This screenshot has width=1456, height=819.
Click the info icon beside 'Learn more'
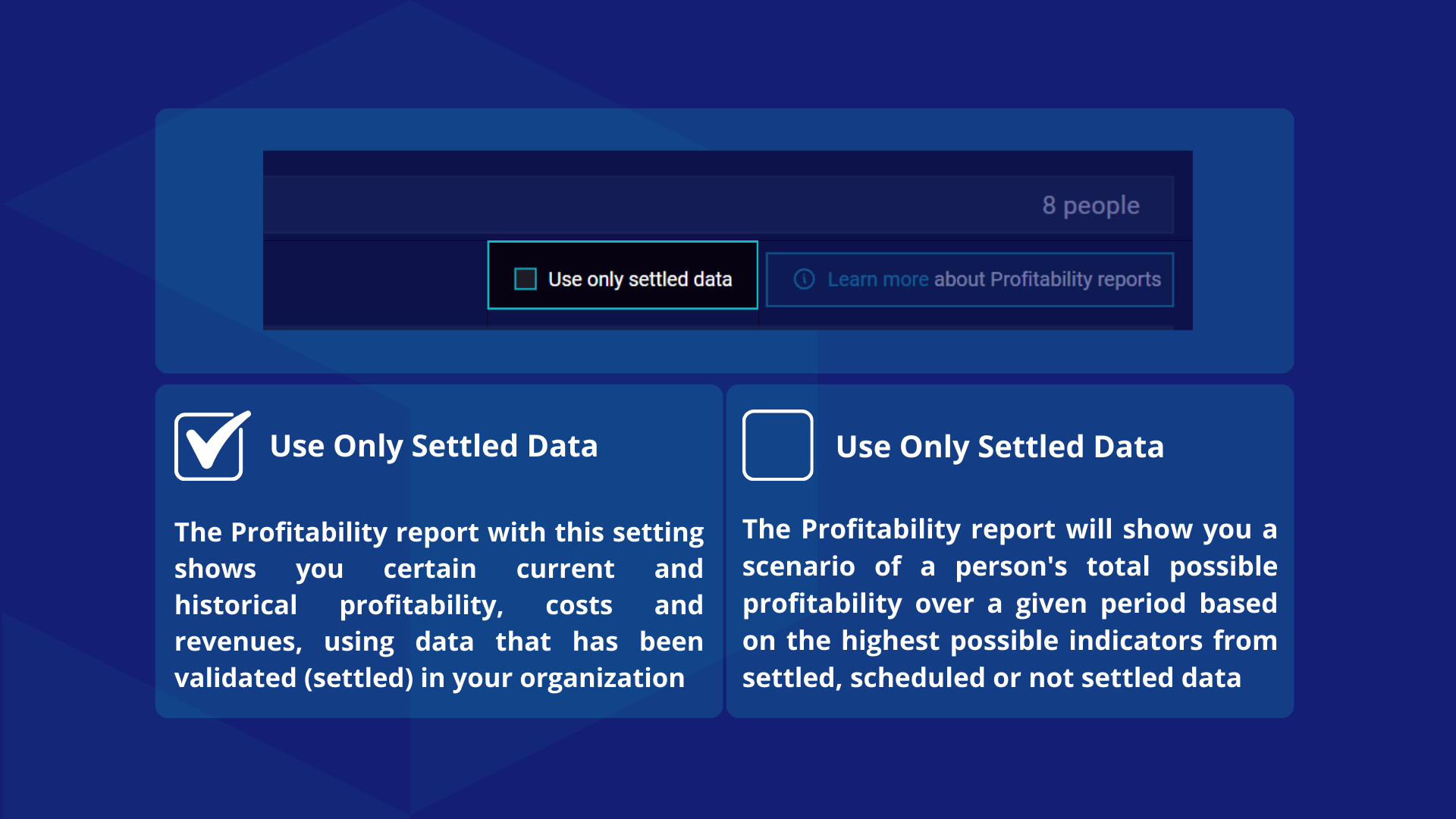[x=804, y=279]
